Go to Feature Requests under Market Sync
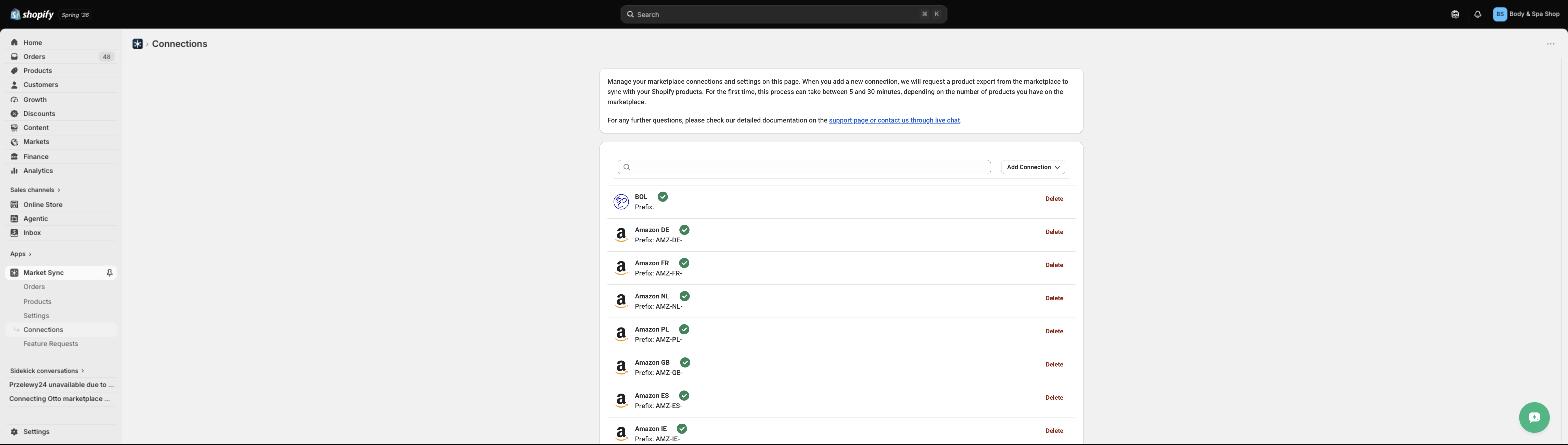 (x=51, y=344)
